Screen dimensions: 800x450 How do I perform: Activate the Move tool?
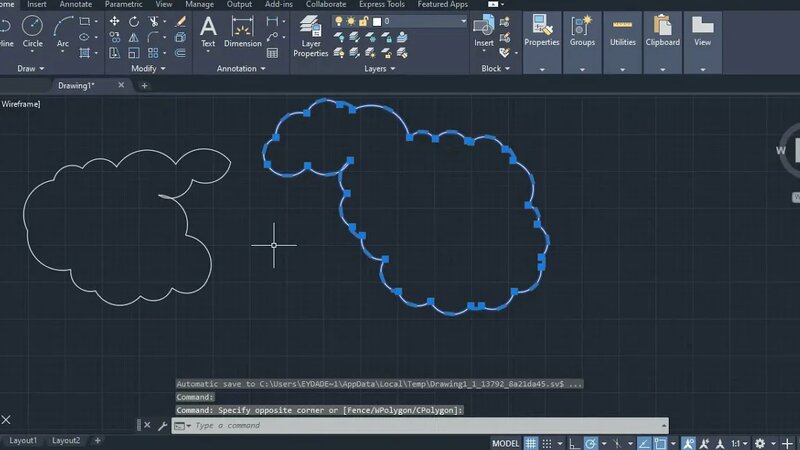115,21
